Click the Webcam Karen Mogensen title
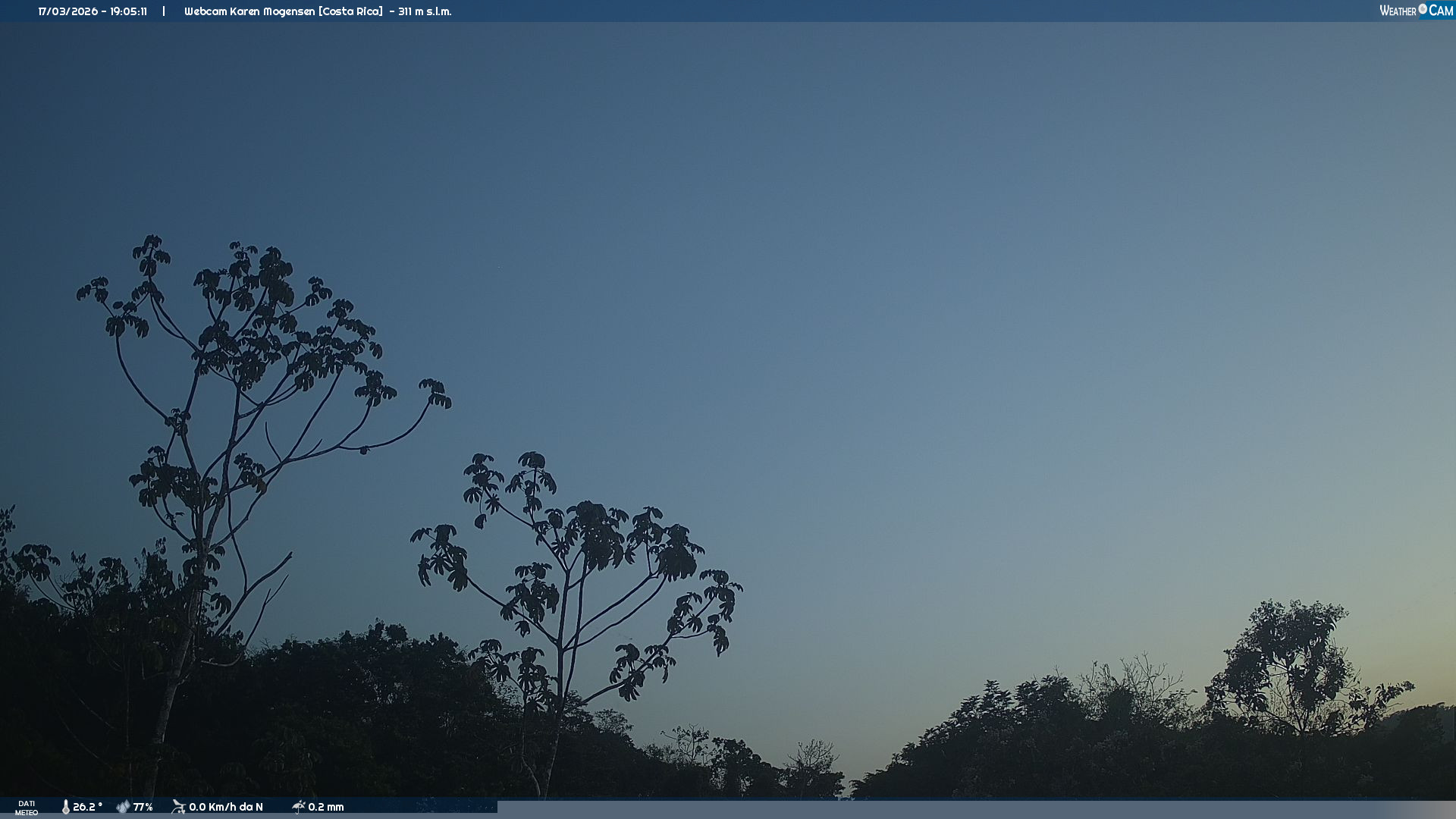This screenshot has height=819, width=1456. [x=249, y=11]
